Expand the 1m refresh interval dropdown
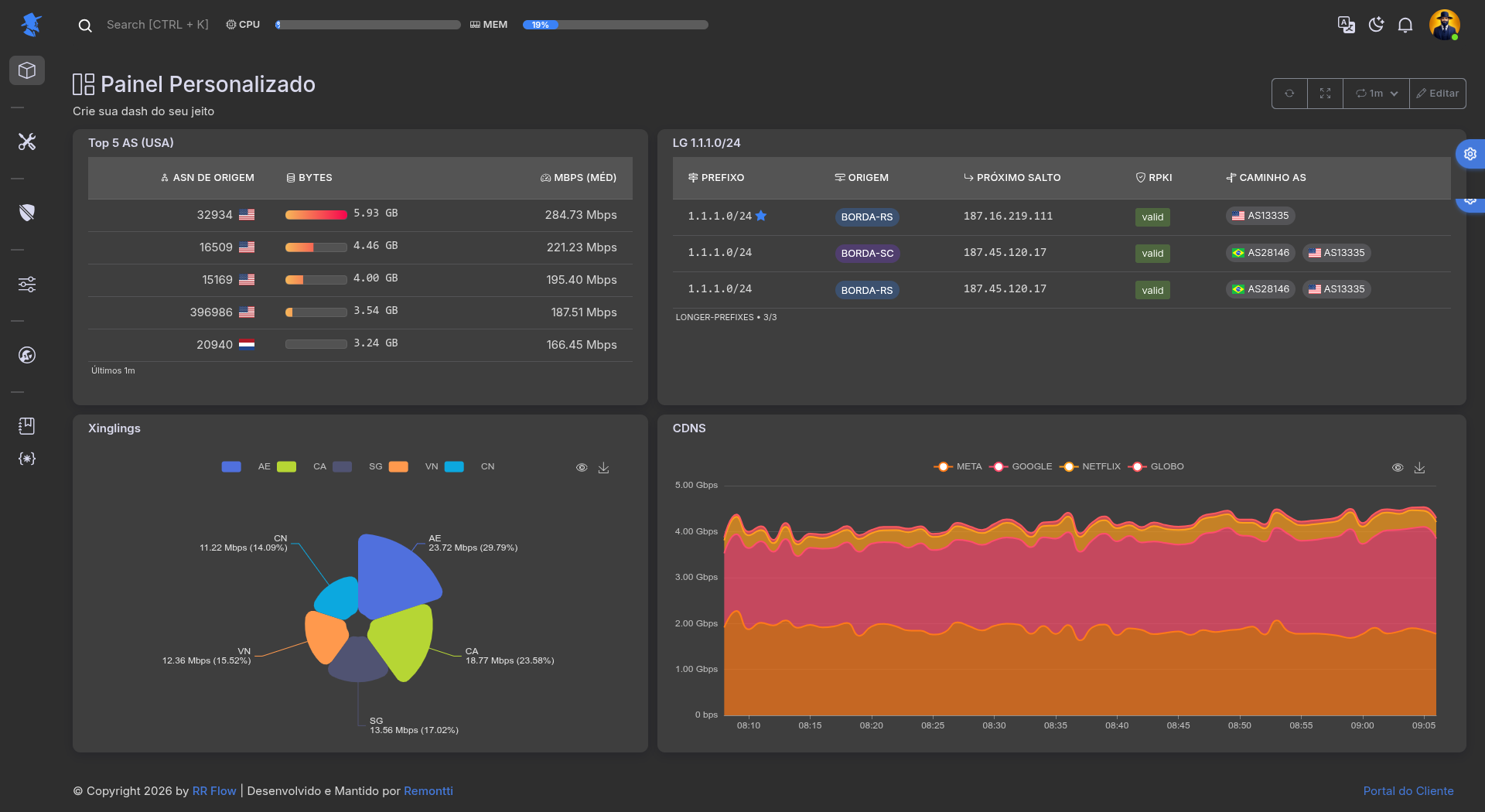Screen dimensions: 1485x812 (1377, 94)
